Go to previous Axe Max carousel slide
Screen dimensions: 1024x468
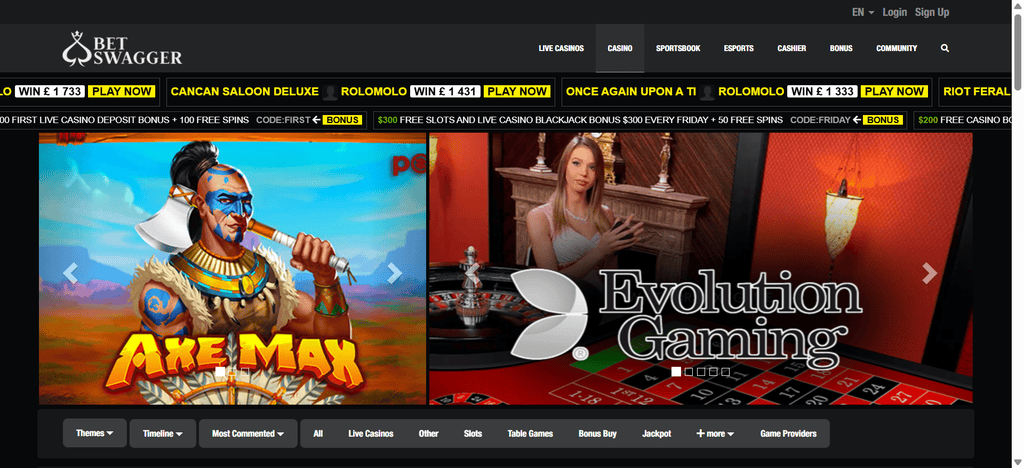71,273
